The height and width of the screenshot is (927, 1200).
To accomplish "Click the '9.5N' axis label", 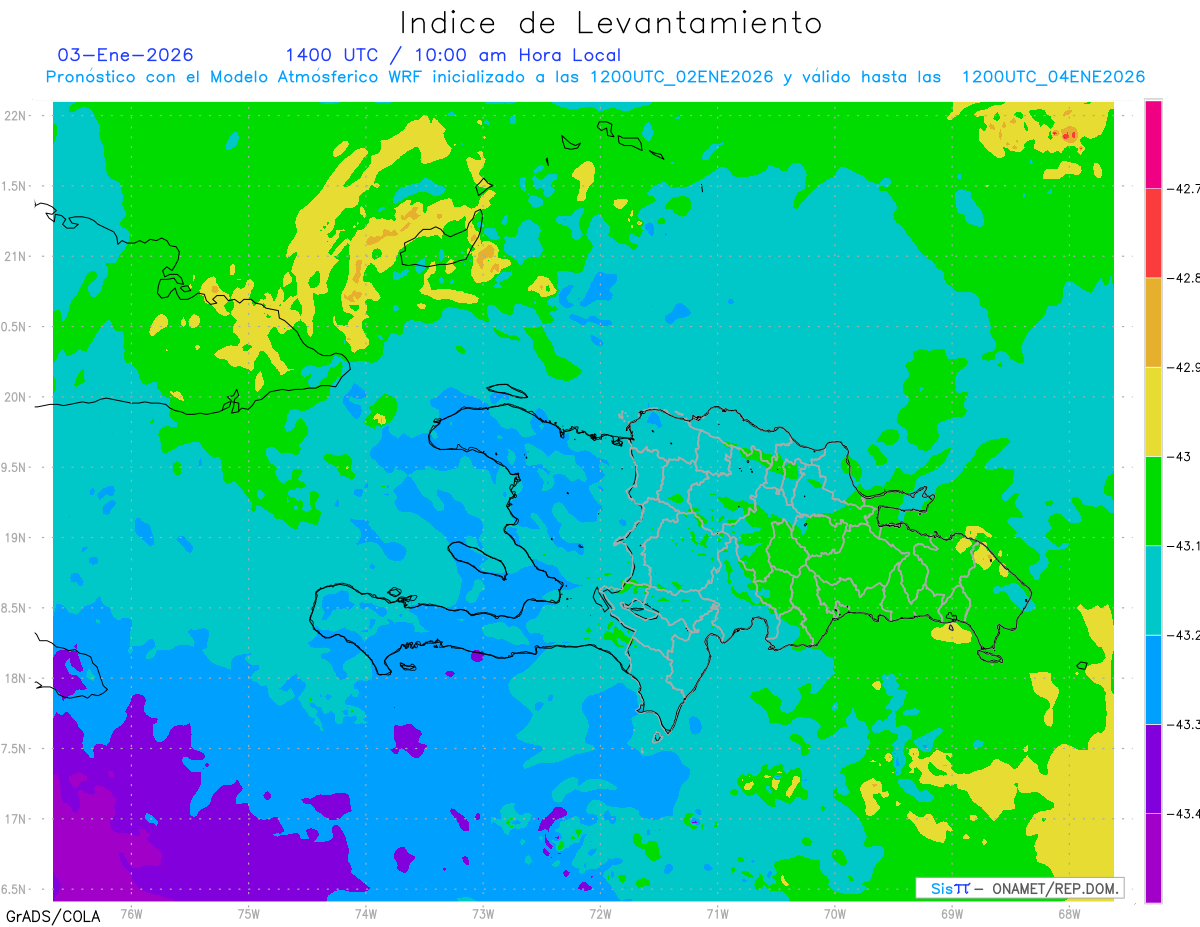I will click(15, 467).
